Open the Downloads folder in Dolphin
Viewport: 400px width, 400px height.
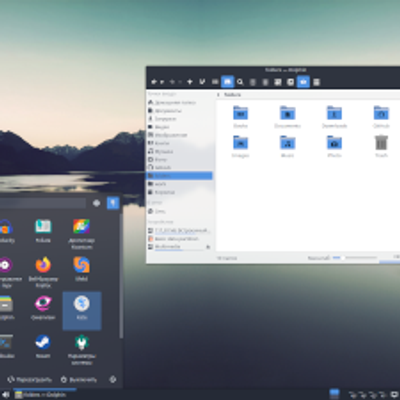(334, 117)
